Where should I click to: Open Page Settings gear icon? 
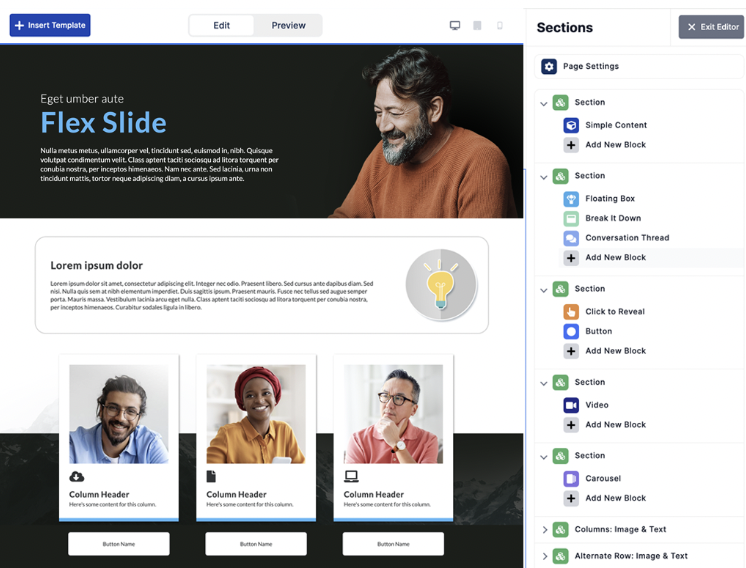[x=549, y=66]
